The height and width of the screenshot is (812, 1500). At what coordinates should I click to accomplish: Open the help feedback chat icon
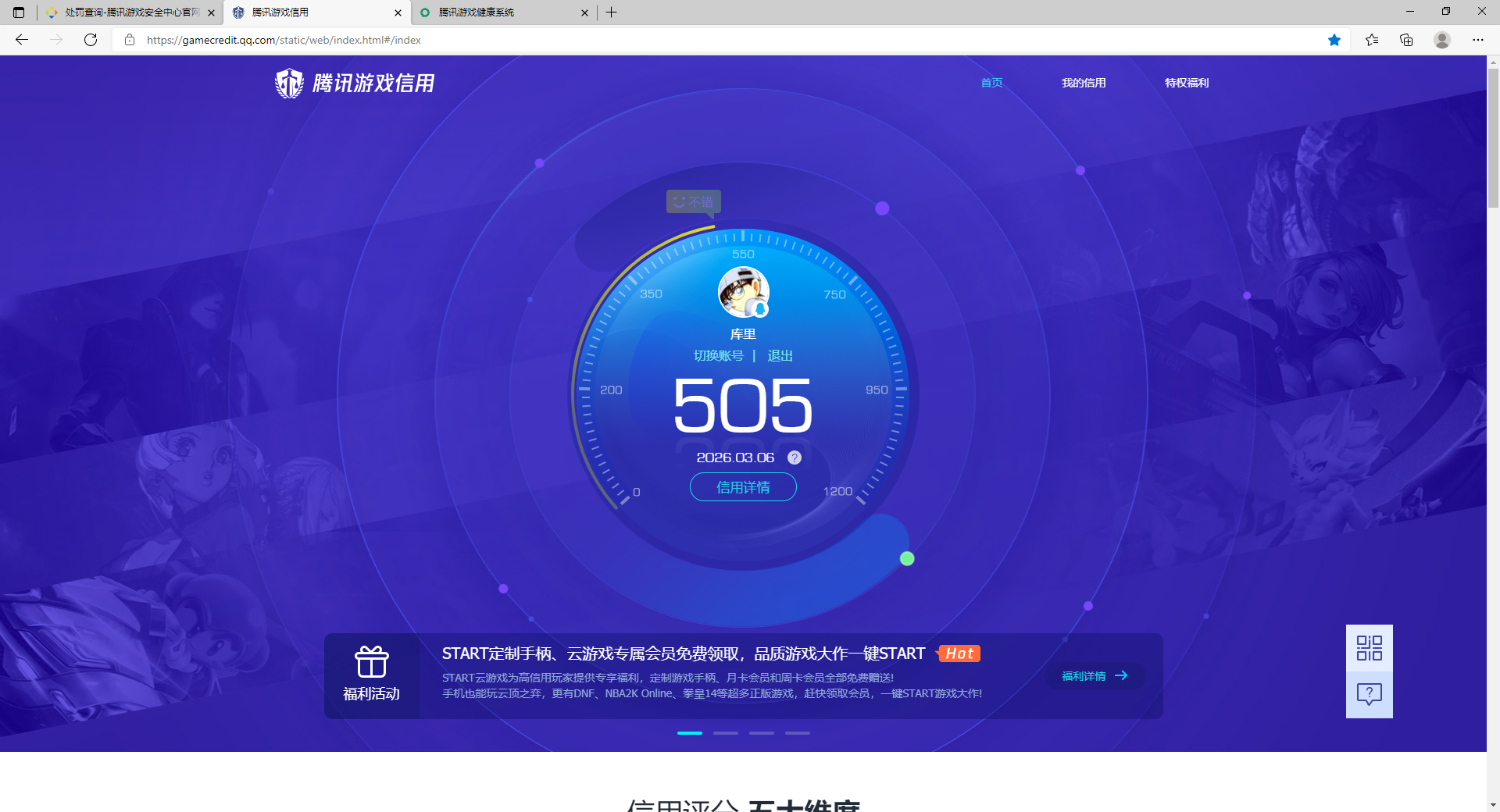[1369, 694]
